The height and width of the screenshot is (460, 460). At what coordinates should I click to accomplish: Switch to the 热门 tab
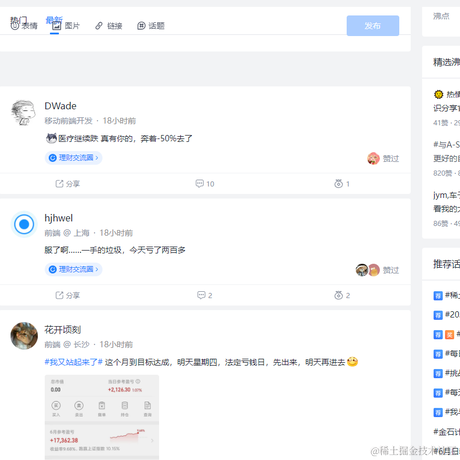click(x=18, y=20)
